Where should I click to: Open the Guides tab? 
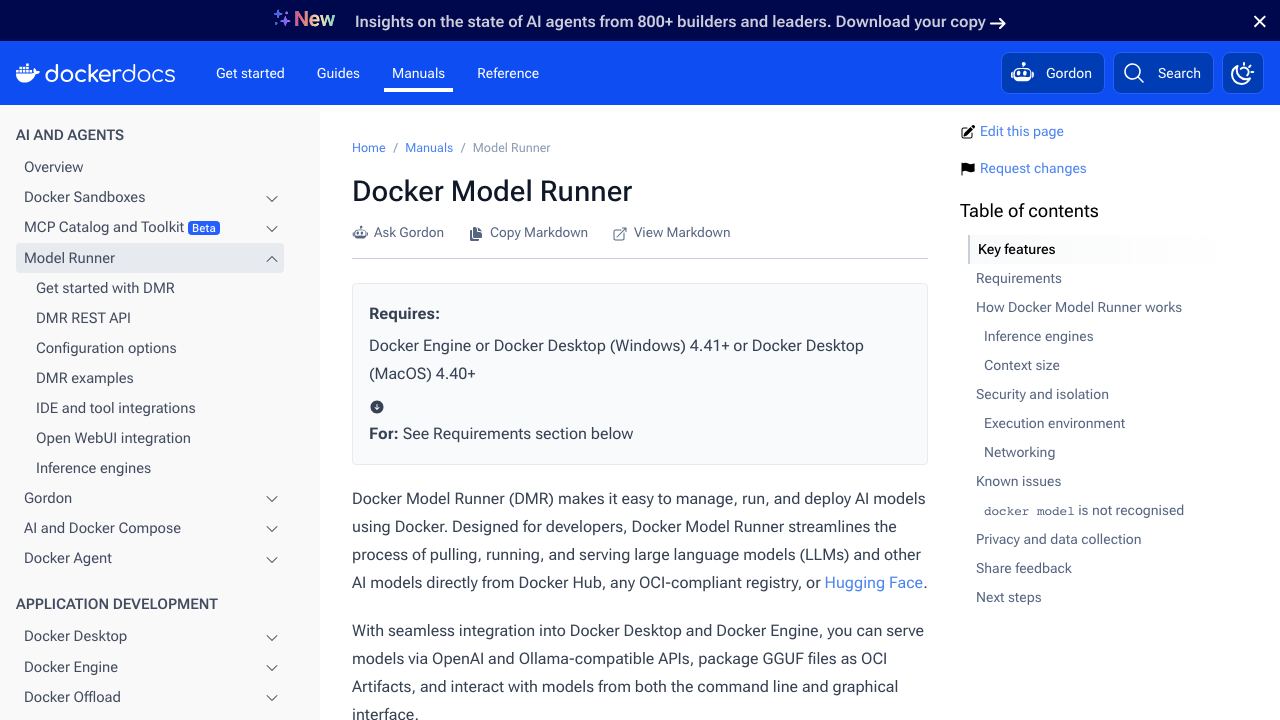338,73
